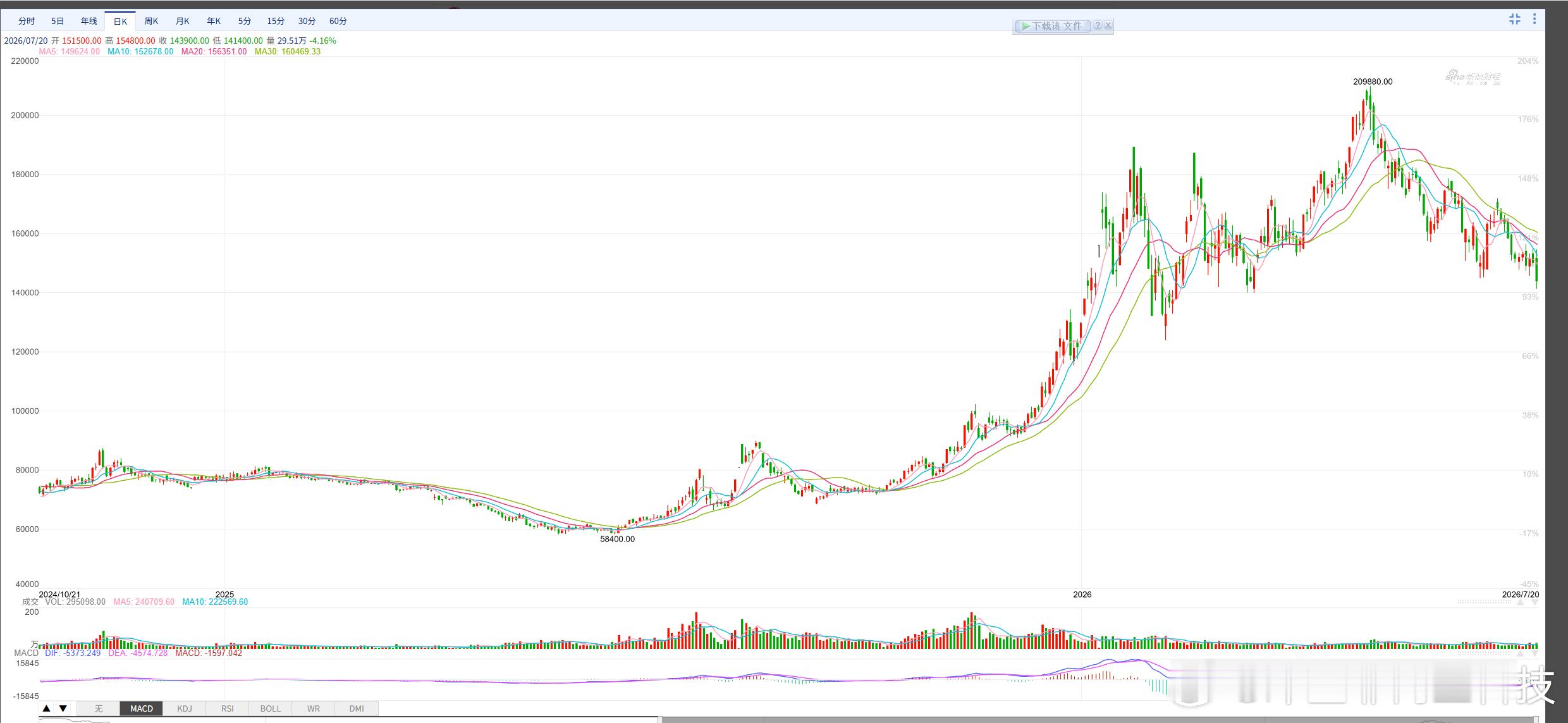
Task: Click the green play download icon
Action: 1026,26
